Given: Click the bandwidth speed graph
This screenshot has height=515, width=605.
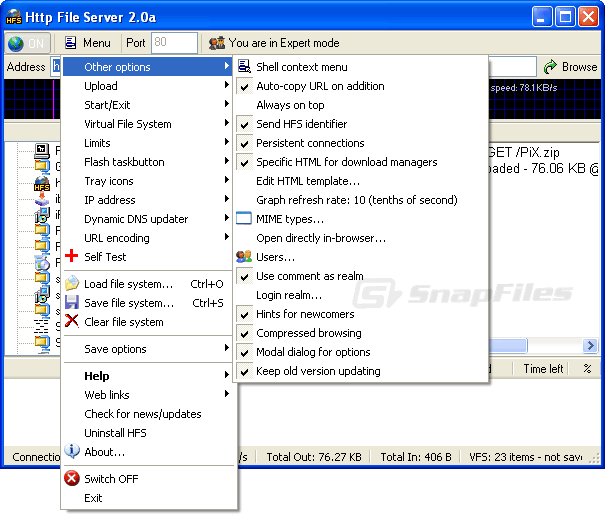Looking at the screenshot, I should point(544,99).
